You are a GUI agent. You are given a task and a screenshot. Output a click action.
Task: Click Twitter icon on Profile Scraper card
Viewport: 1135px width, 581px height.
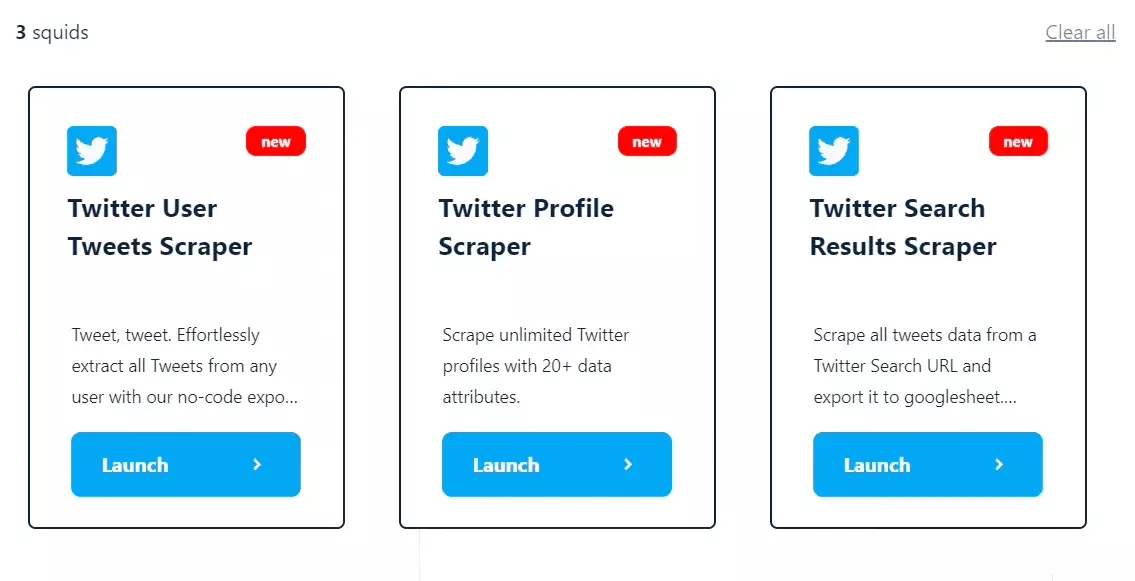(463, 151)
